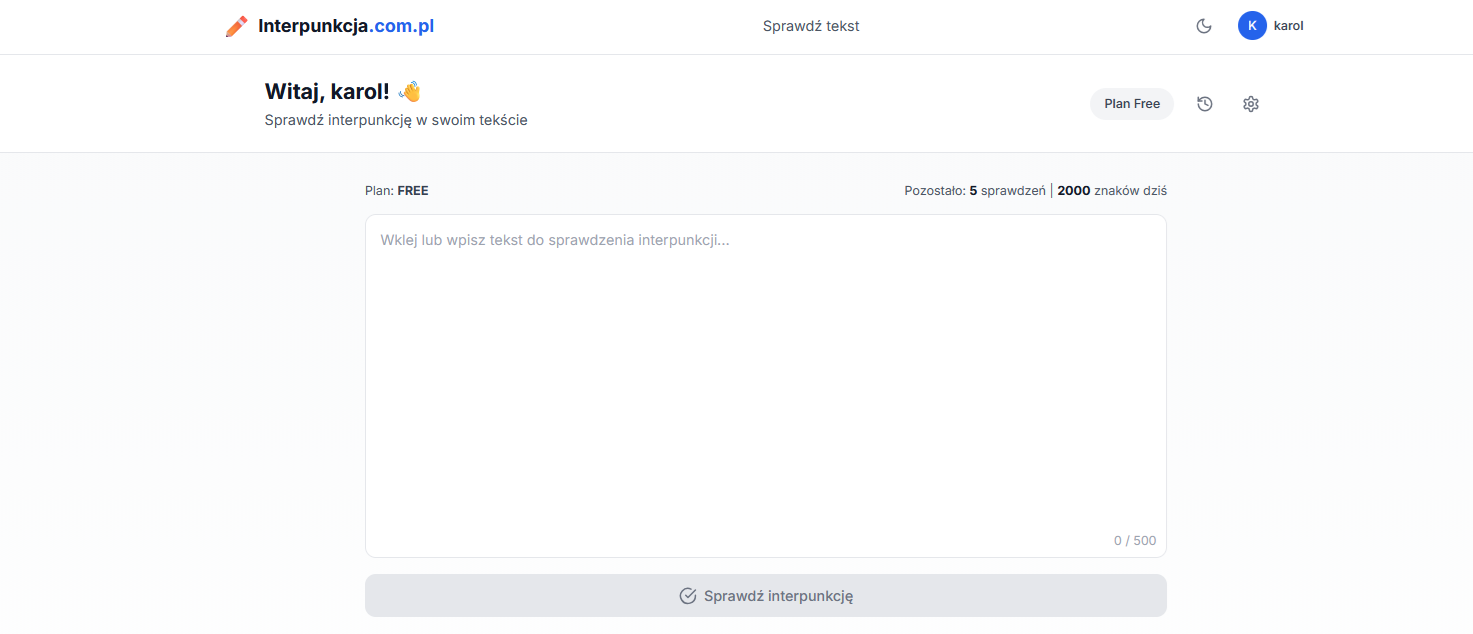Viewport: 1473px width, 634px height.
Task: Click the Sprawdź interpunkcję w swoim tekście subtitle
Action: click(396, 121)
